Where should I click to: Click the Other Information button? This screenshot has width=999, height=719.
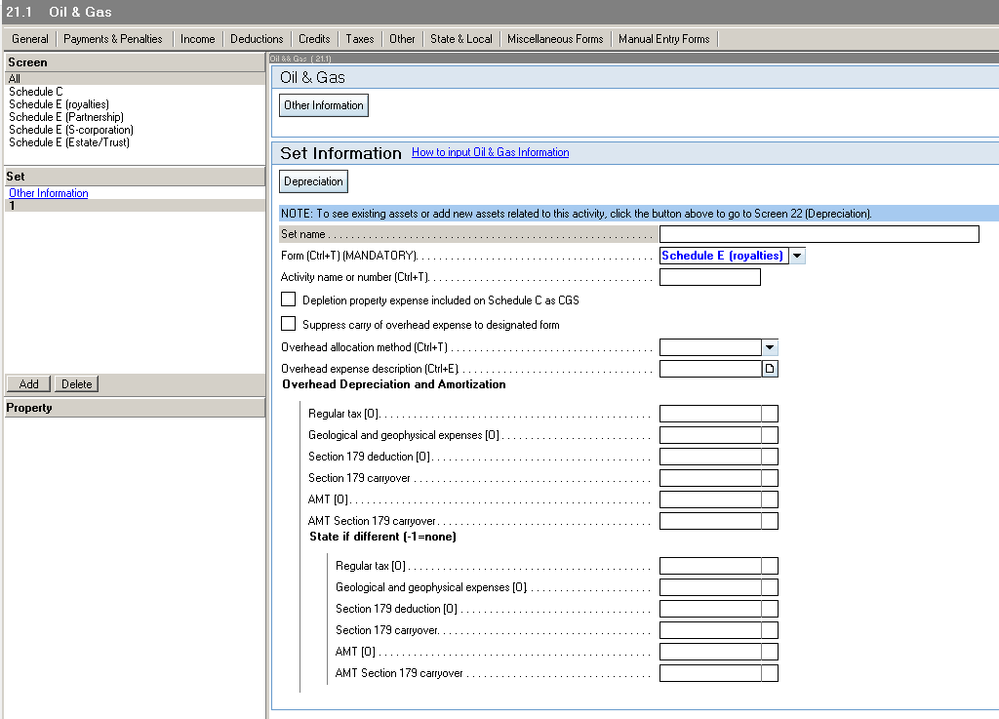322,104
